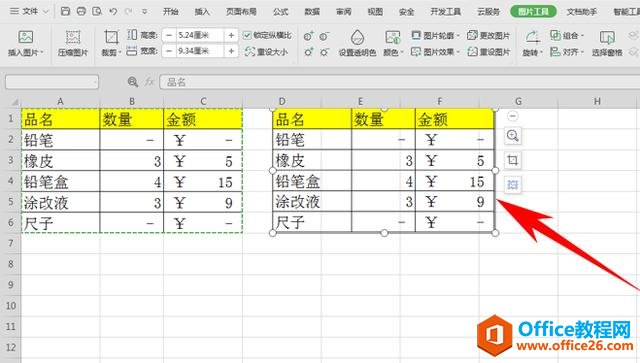Switch to the 安全 Security tab
Screen dimensions: 640x363
(407, 11)
